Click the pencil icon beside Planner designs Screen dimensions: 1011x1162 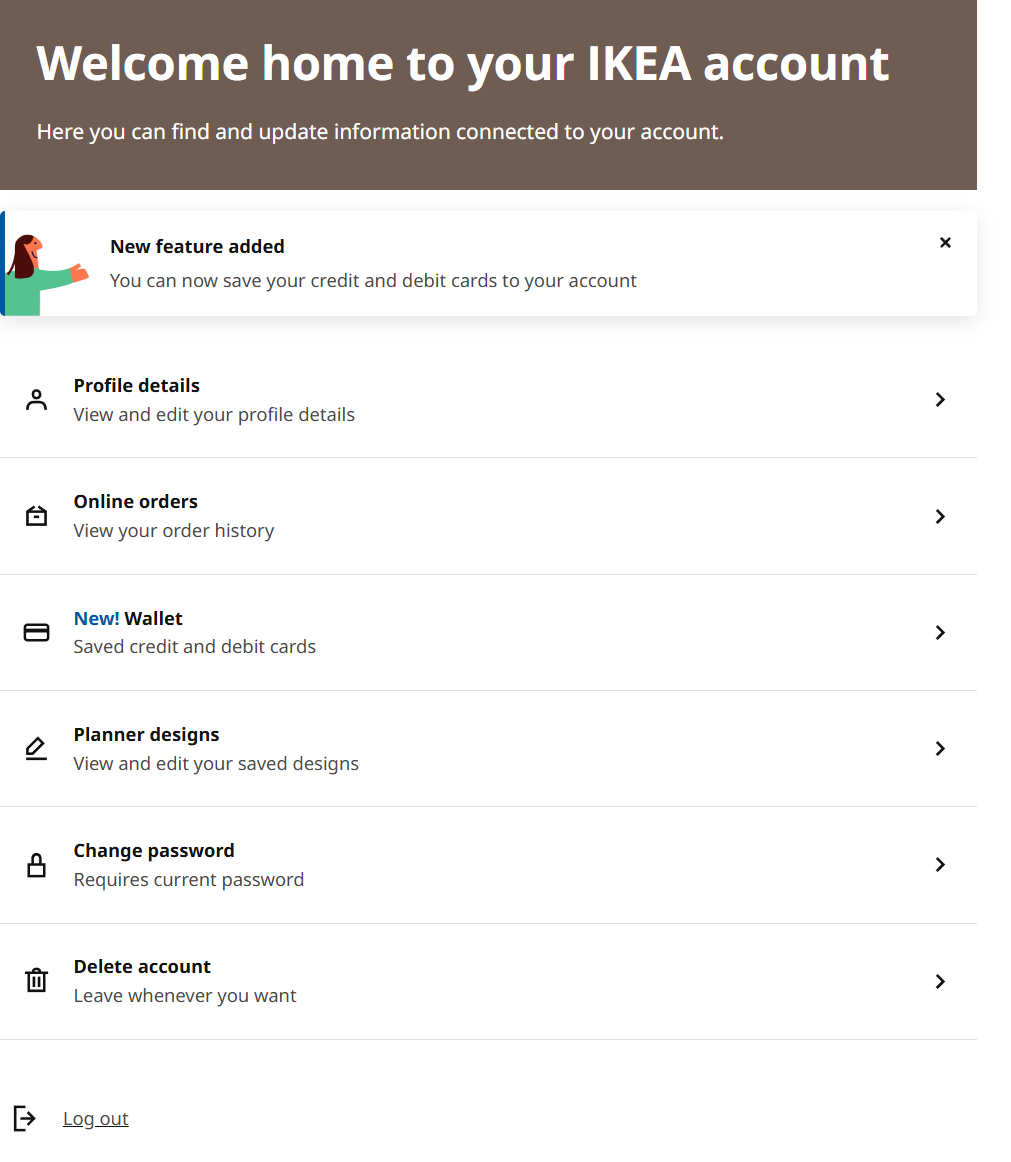(x=36, y=748)
